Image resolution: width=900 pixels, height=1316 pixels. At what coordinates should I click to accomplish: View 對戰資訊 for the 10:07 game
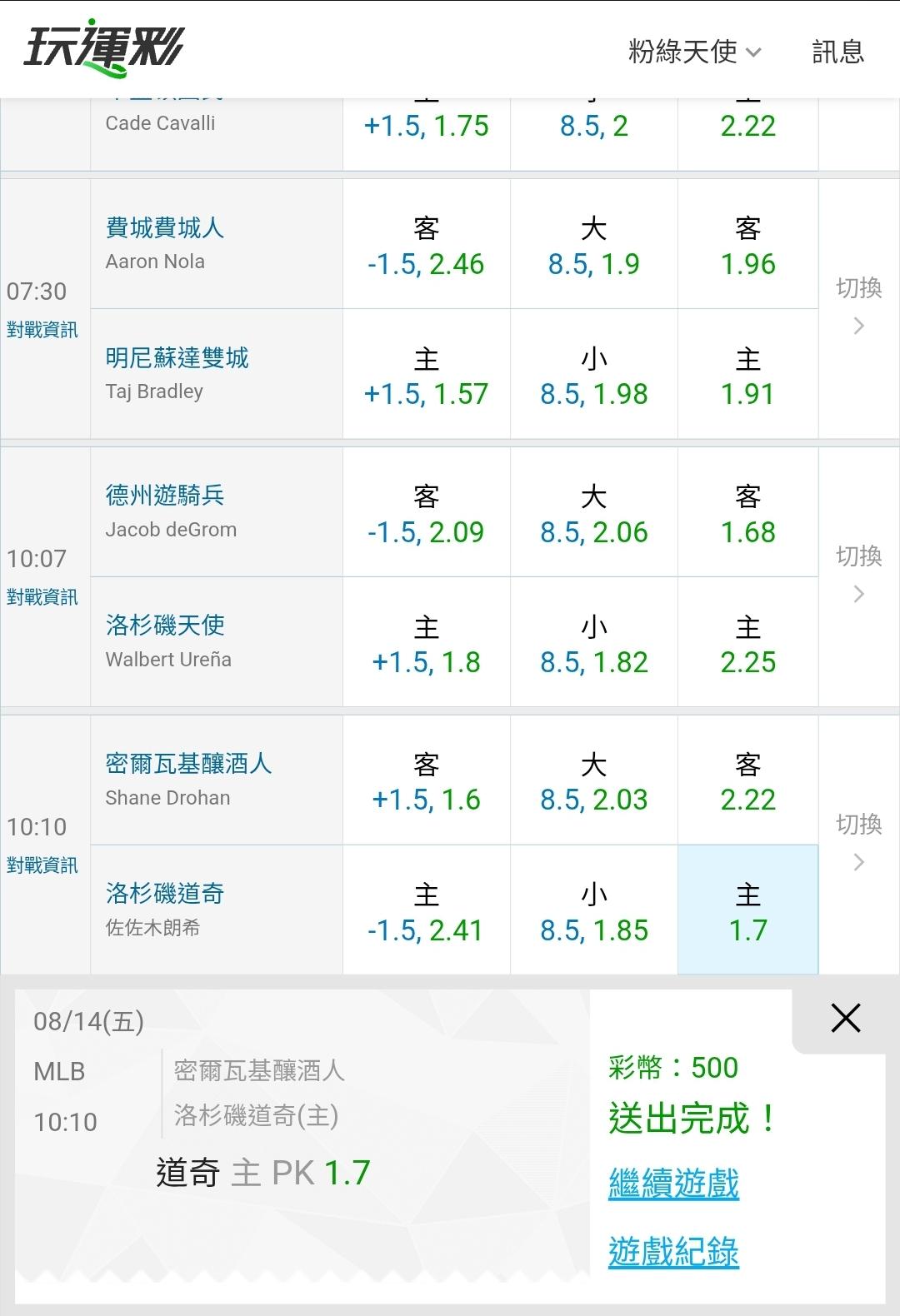42,597
